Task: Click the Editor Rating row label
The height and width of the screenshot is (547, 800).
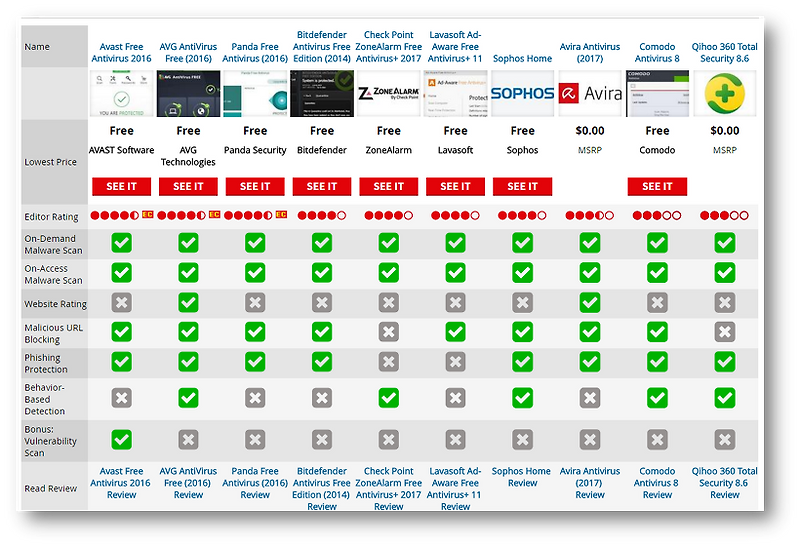Action: pyautogui.click(x=52, y=217)
